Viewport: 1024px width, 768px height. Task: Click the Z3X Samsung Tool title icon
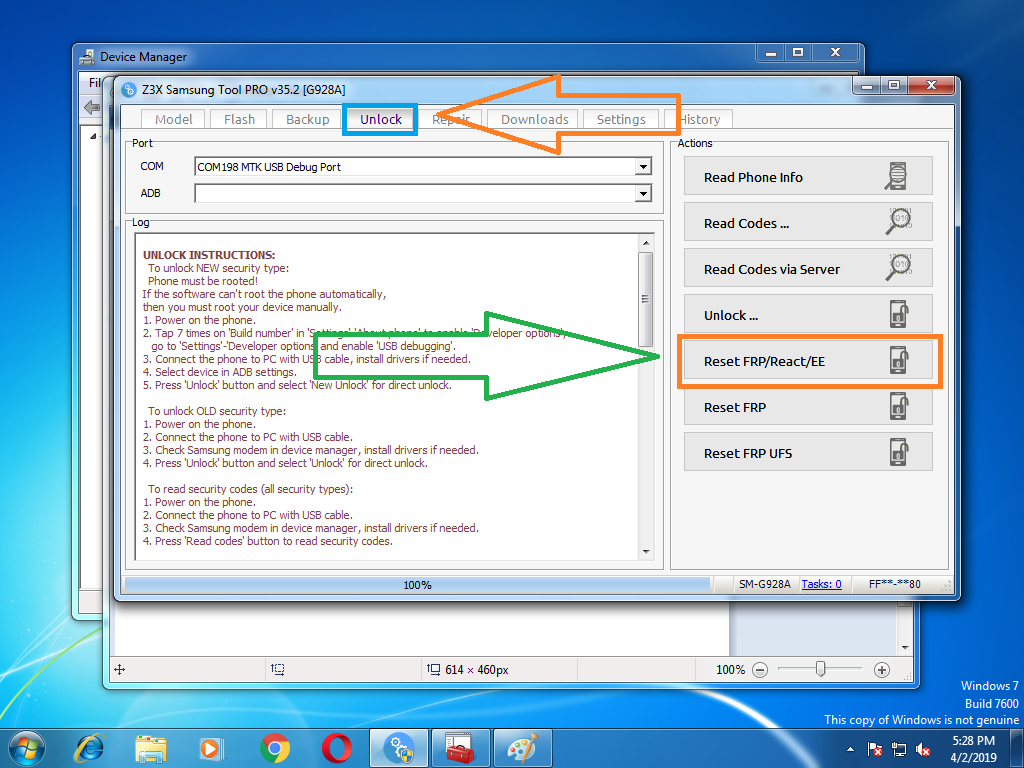129,90
